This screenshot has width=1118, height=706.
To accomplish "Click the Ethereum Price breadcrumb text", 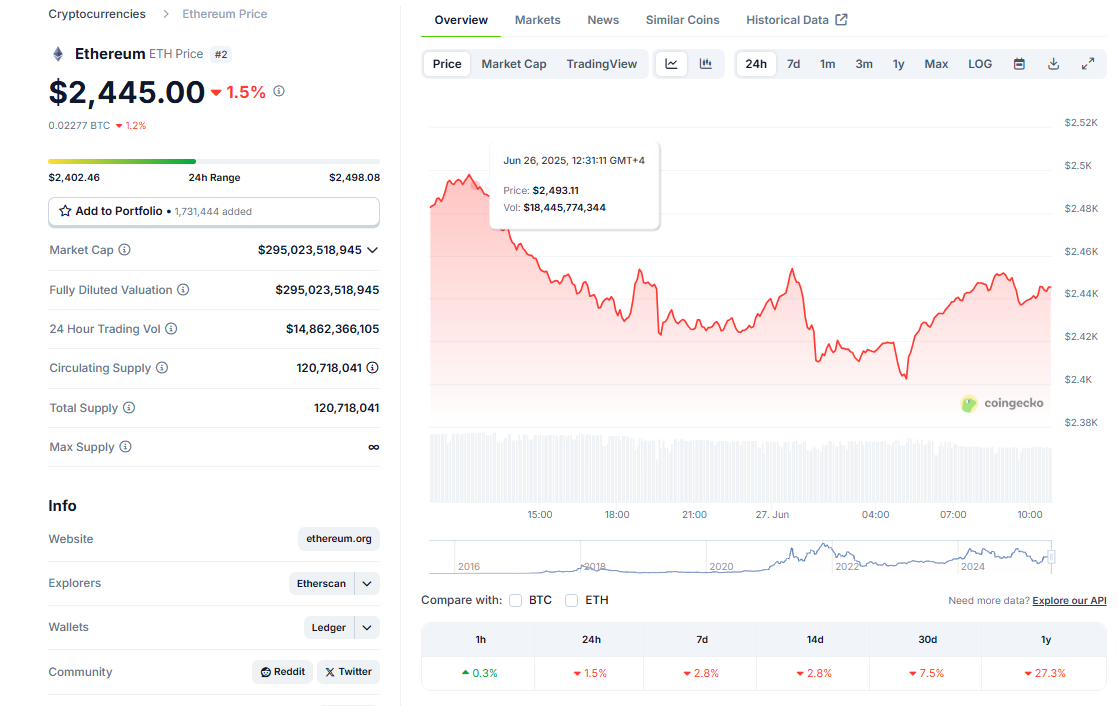I will pos(225,14).
